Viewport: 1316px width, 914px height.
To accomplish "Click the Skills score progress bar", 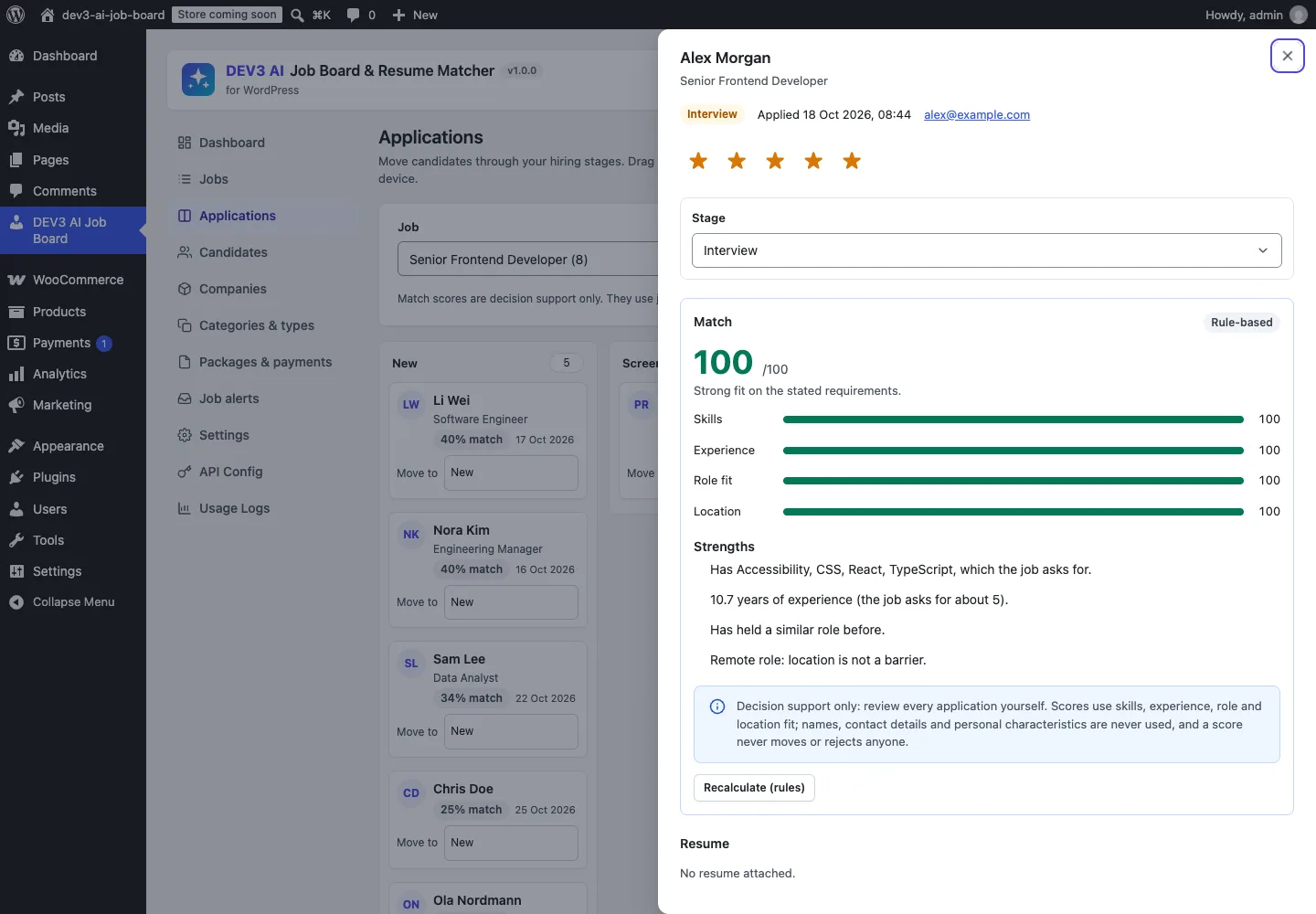I will click(1013, 420).
